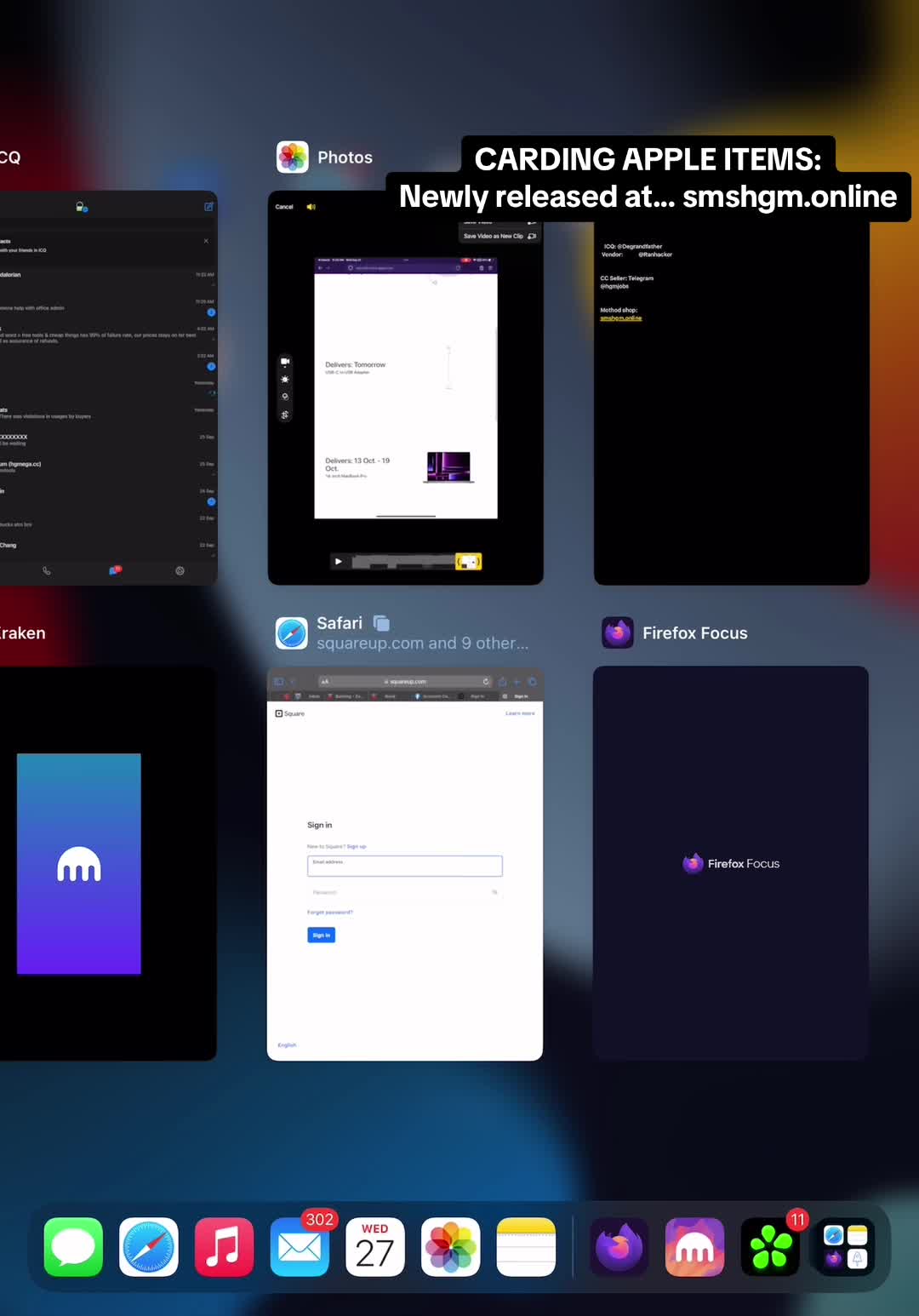The height and width of the screenshot is (1316, 919).
Task: Open Notes app in the dock
Action: [x=526, y=1247]
